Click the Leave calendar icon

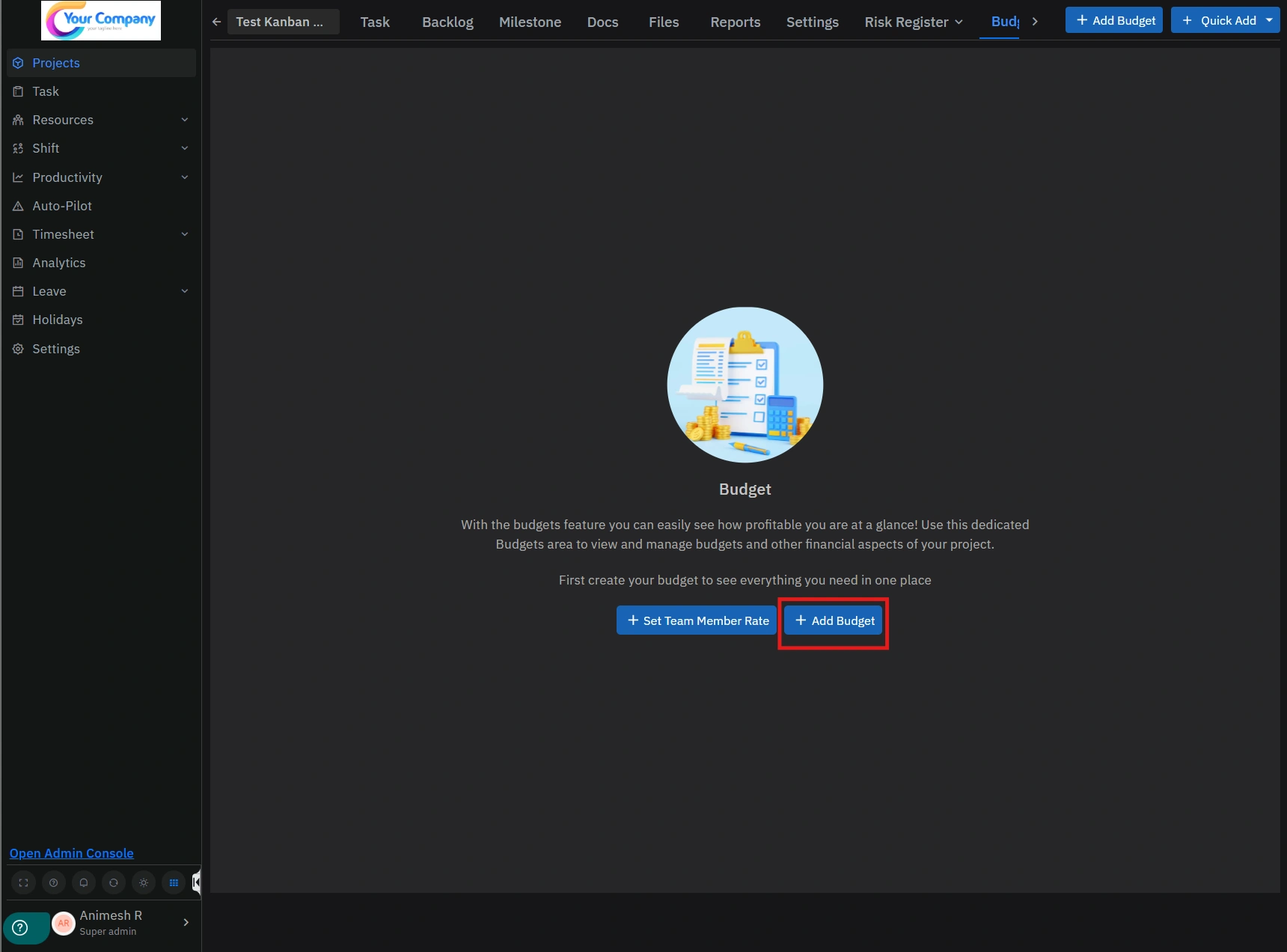tap(18, 291)
